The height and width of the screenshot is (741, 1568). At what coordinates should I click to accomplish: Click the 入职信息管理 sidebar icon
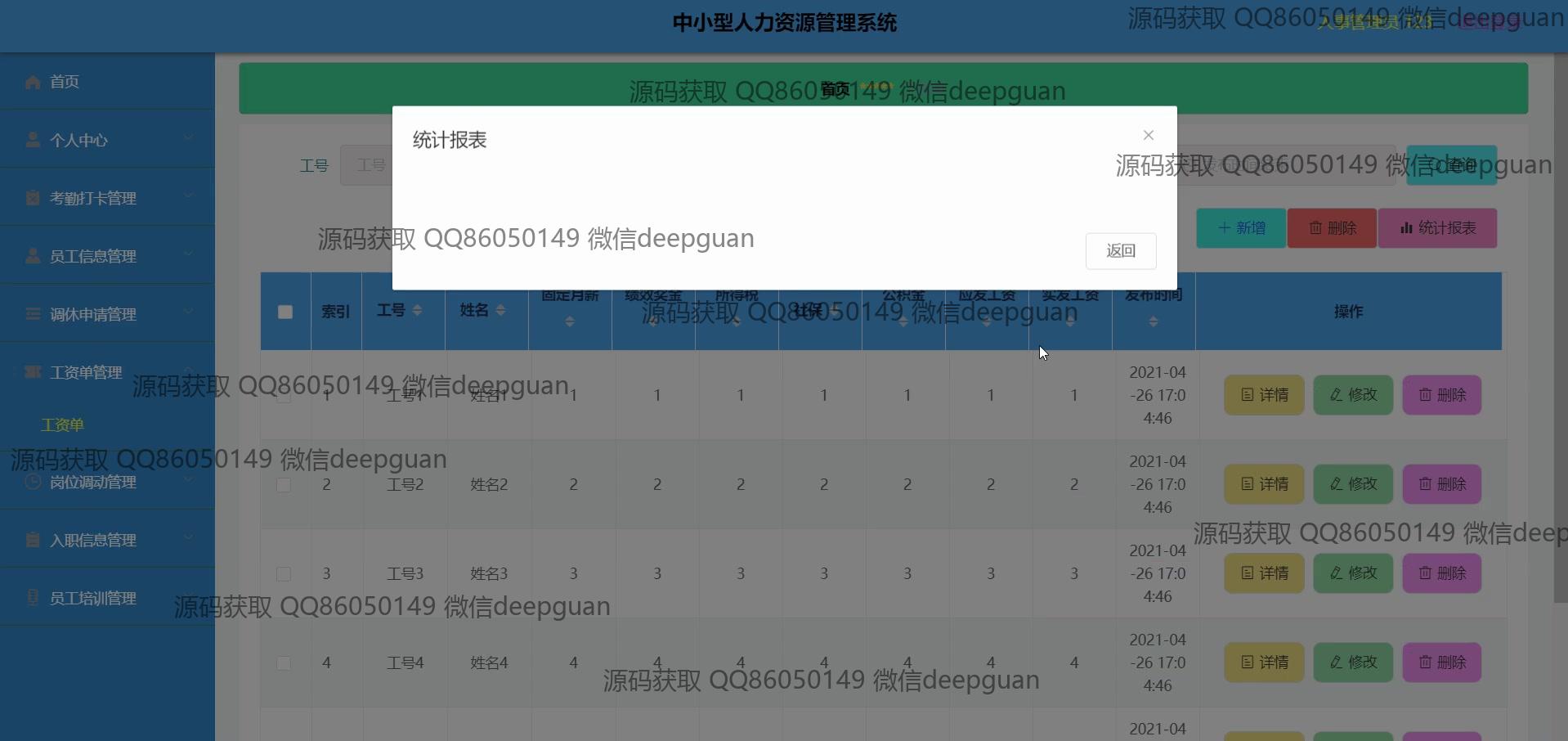pos(33,540)
